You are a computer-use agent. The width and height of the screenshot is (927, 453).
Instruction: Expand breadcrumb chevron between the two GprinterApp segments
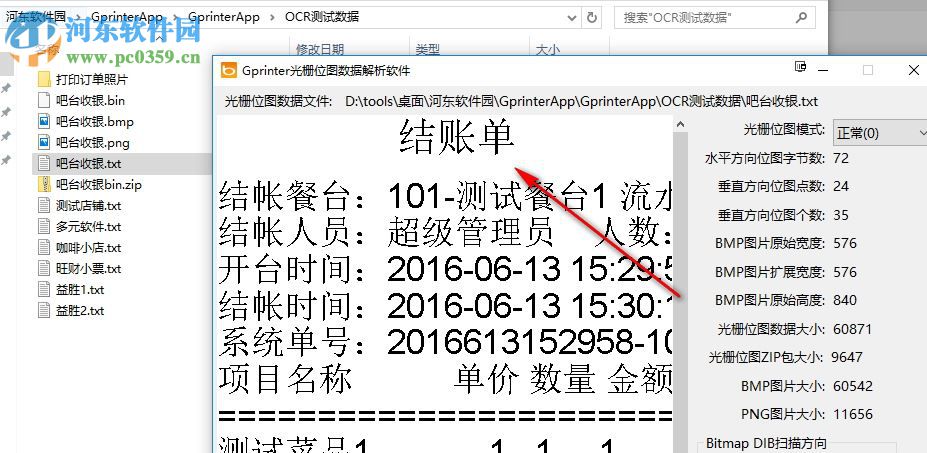176,17
